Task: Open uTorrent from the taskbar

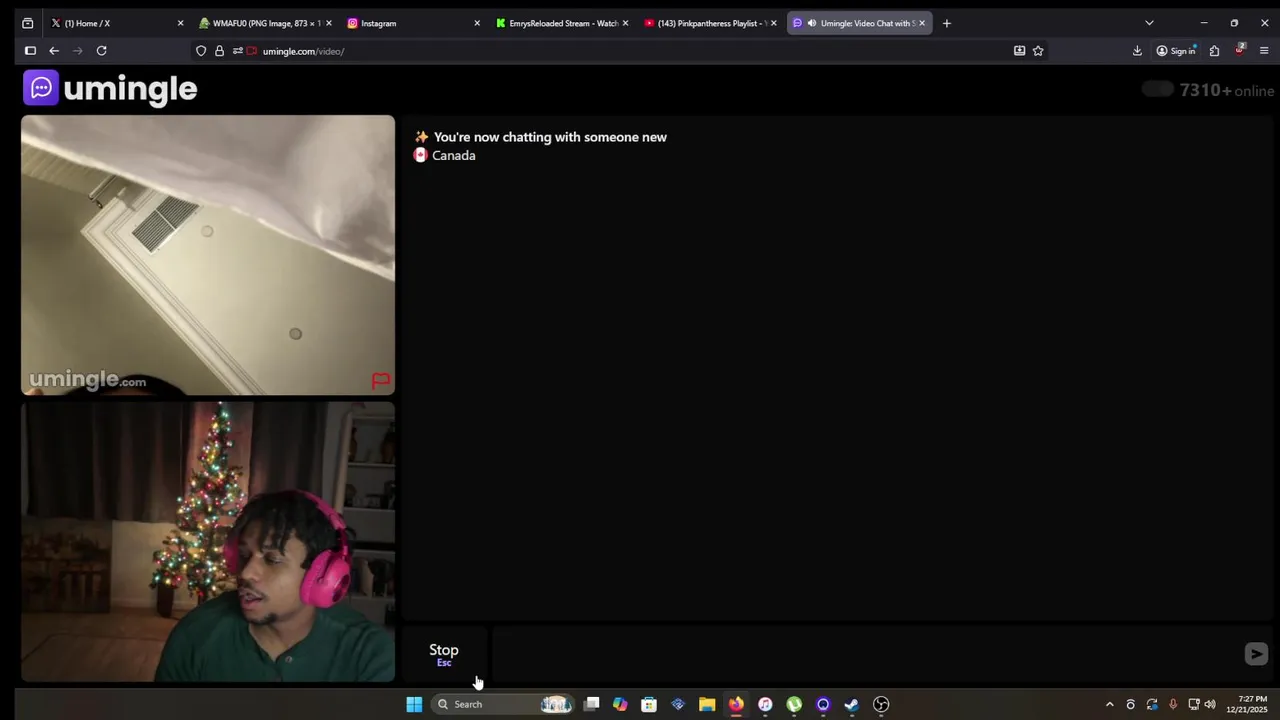Action: (794, 704)
